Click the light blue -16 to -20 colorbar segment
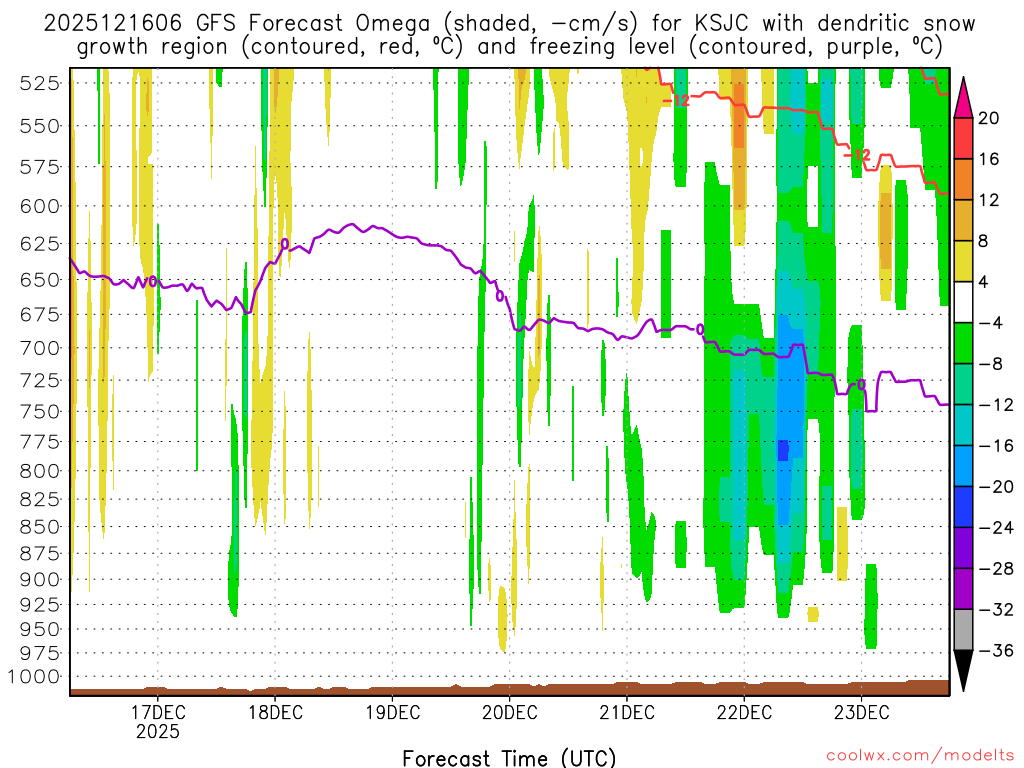The image size is (1024, 768). point(963,466)
